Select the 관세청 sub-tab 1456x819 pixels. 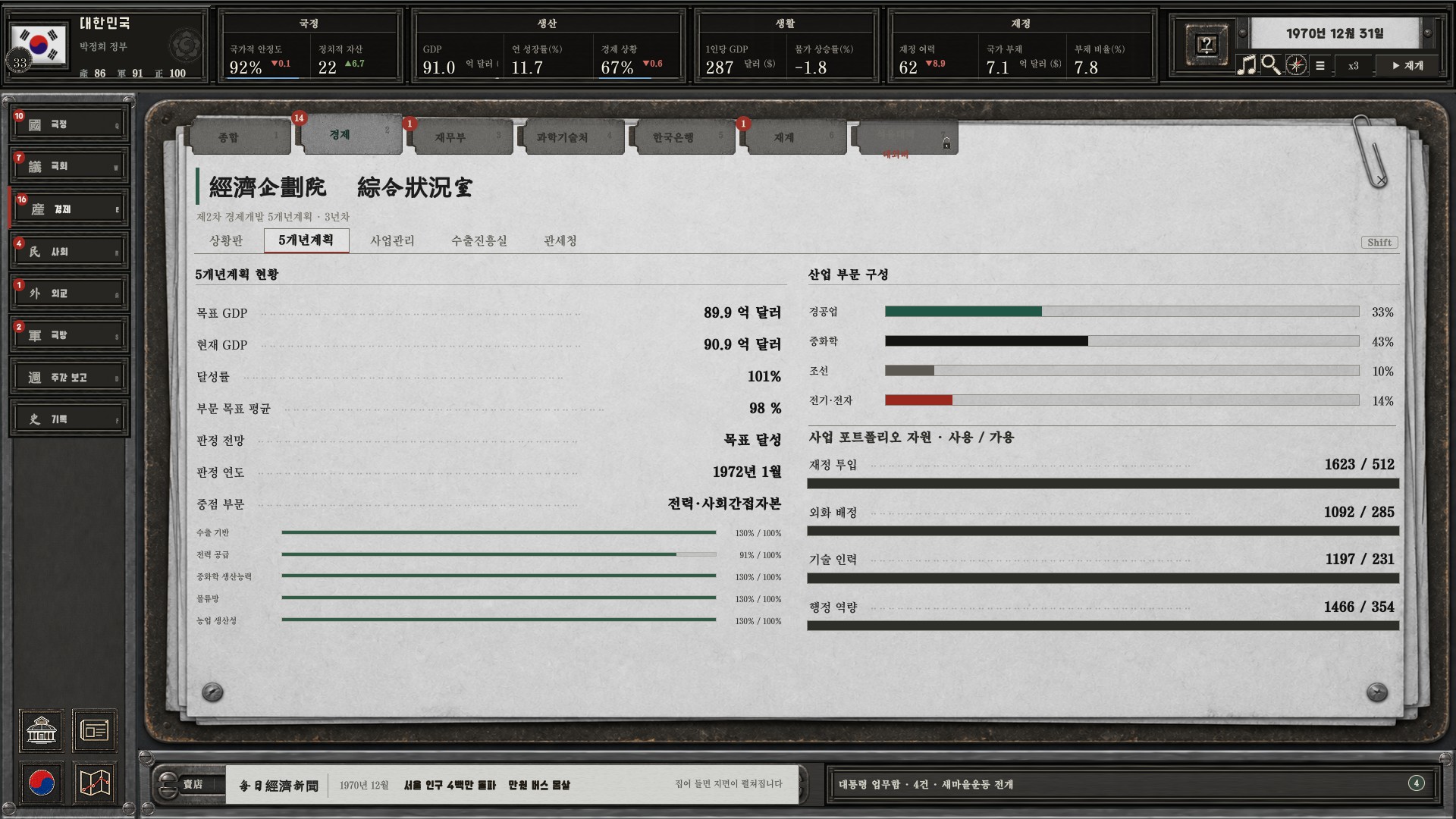(x=560, y=240)
